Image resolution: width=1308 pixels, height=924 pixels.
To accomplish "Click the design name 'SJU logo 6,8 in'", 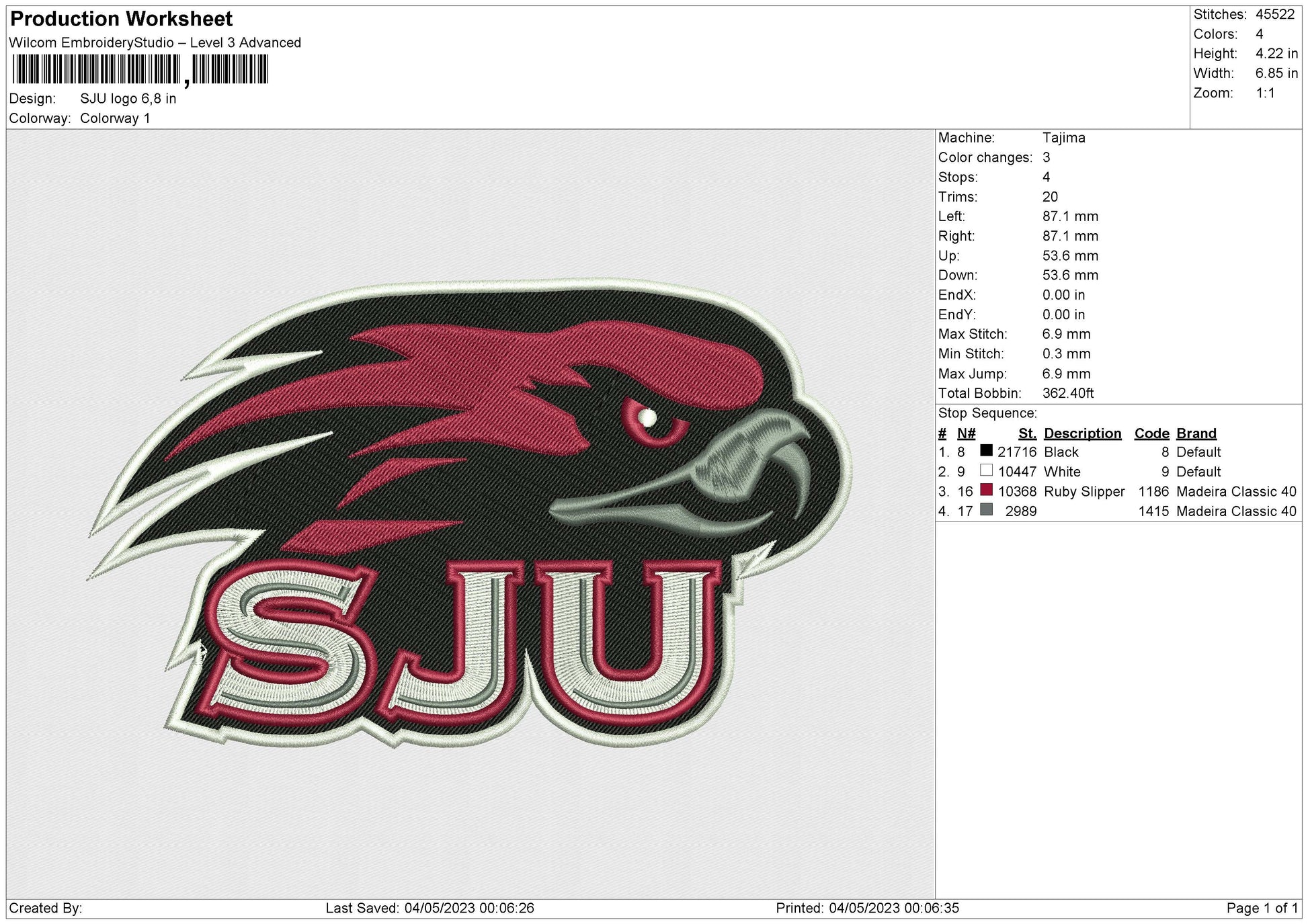I will [x=128, y=99].
